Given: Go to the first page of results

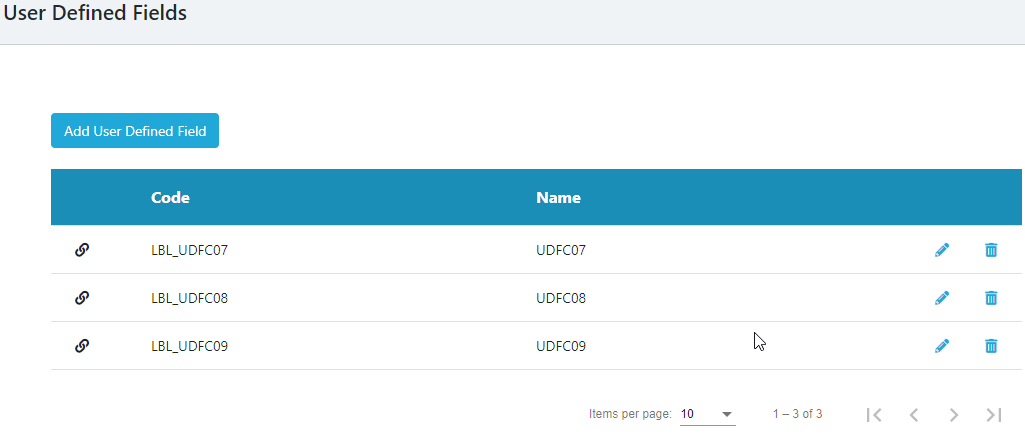Looking at the screenshot, I should 874,414.
